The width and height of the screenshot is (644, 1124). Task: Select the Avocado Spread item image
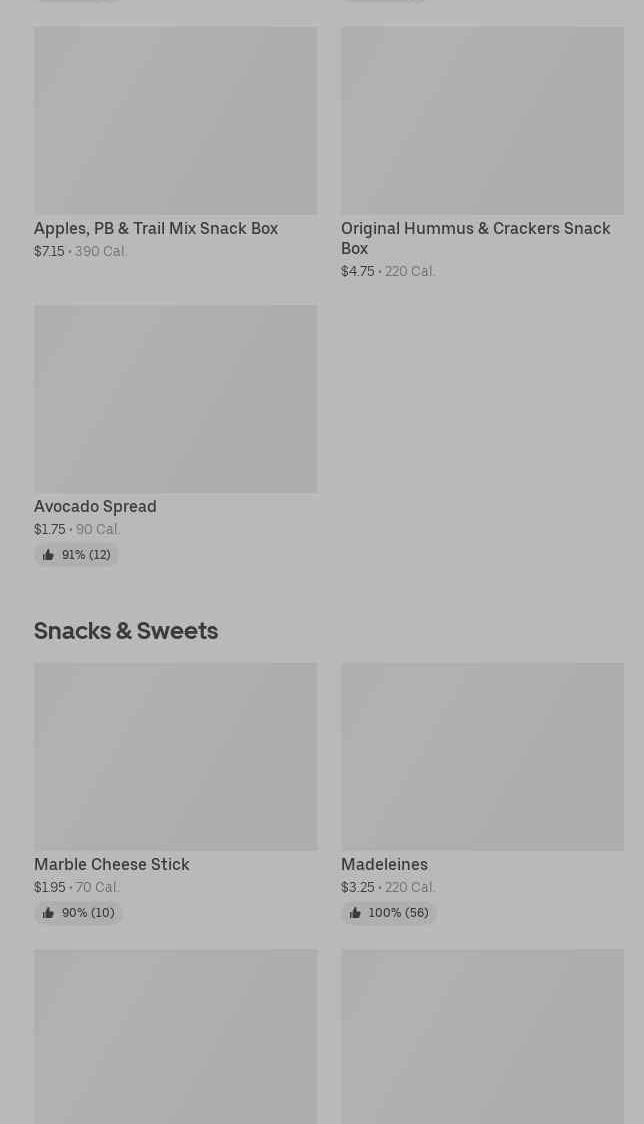coord(175,398)
